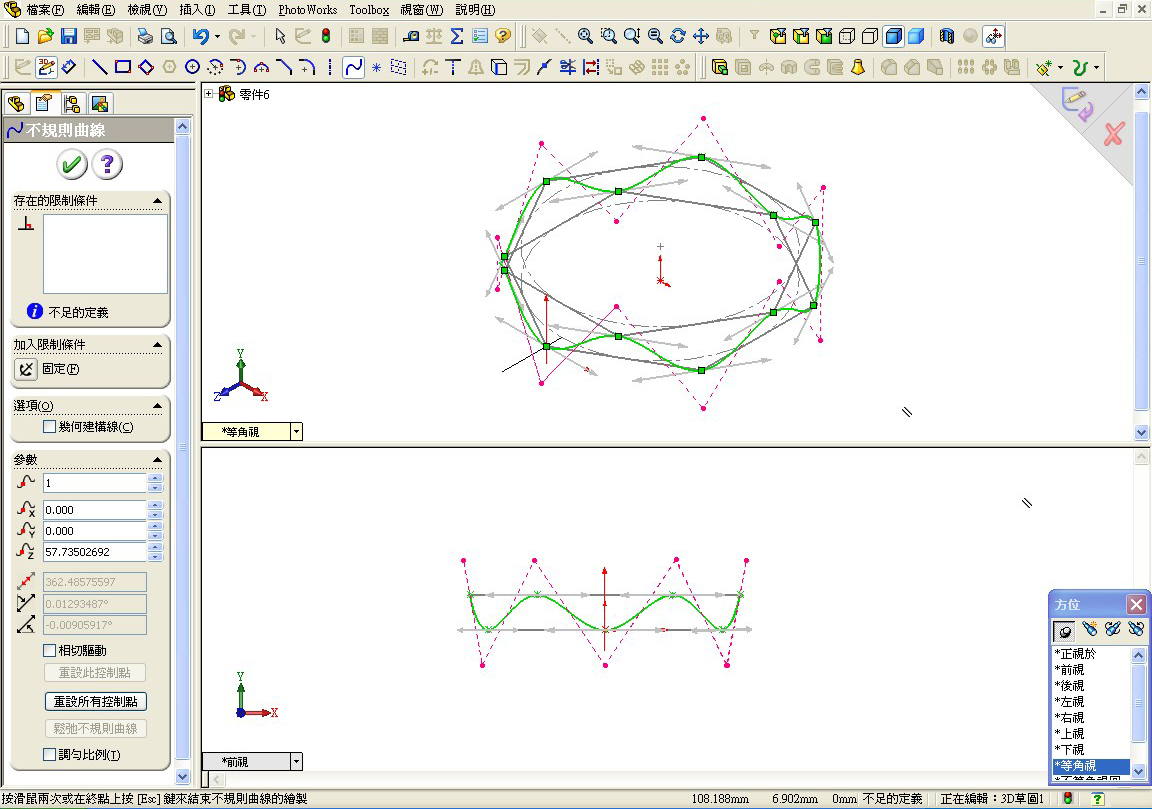
Task: Select the Point sketch tool
Action: pyautogui.click(x=376, y=67)
